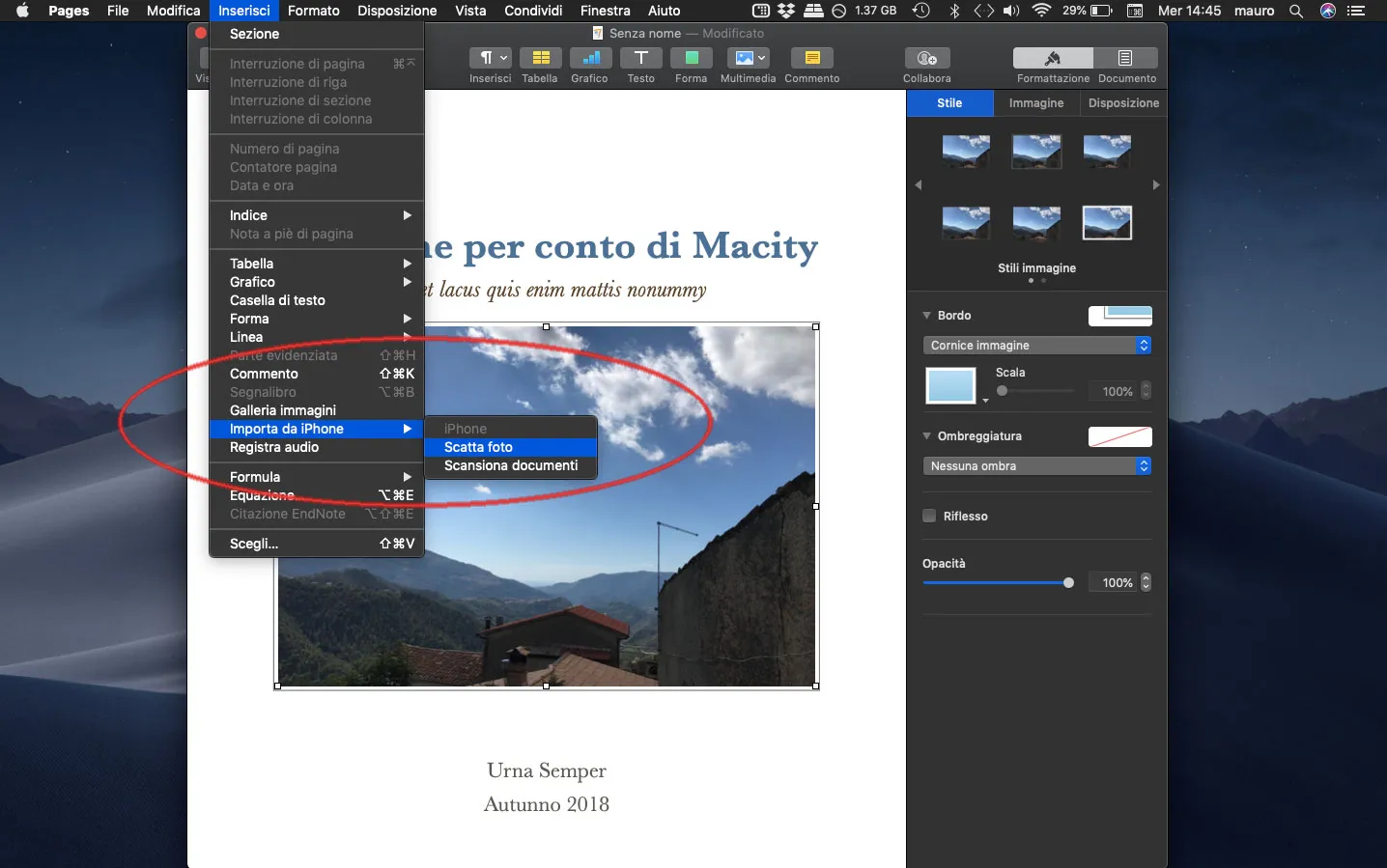
Task: Click the Ombreggiatura preview swatch
Action: [1120, 436]
